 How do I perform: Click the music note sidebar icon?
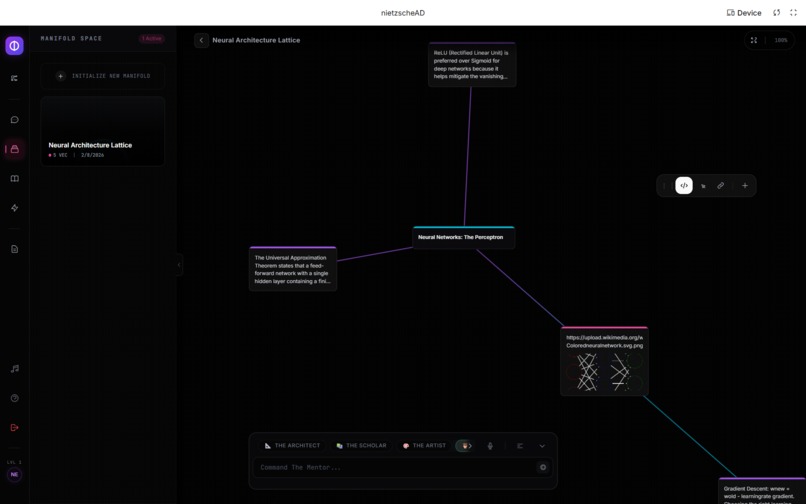point(14,369)
